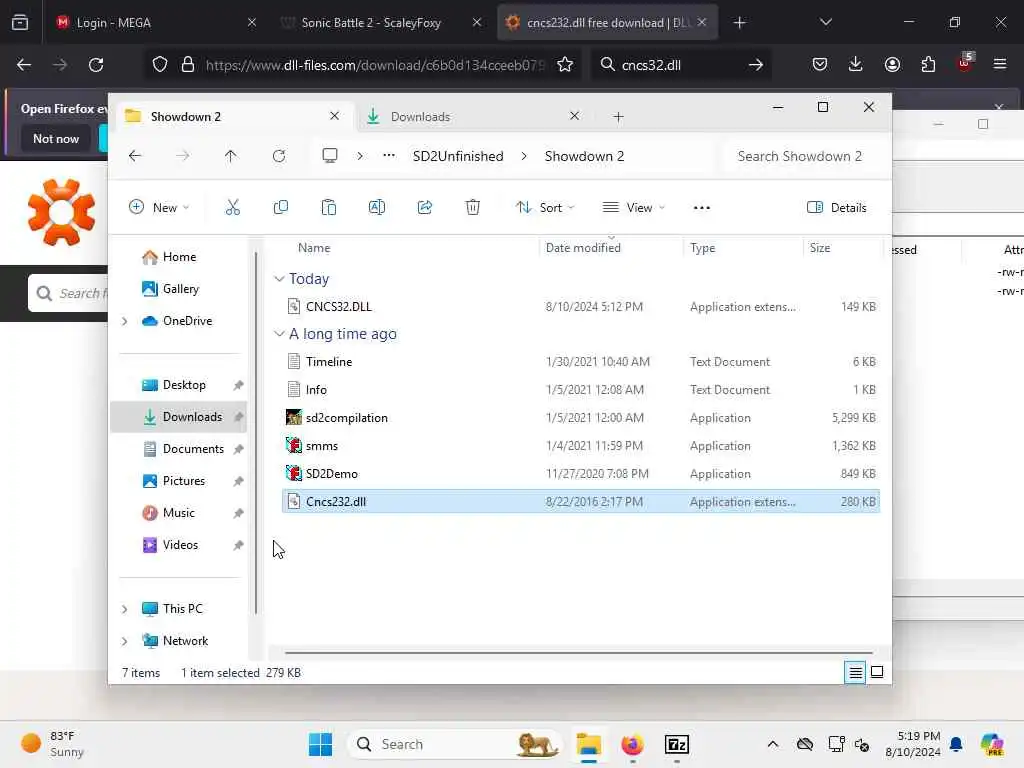Image resolution: width=1024 pixels, height=768 pixels.
Task: Switch to the Login - MEGA browser tab
Action: tap(155, 23)
